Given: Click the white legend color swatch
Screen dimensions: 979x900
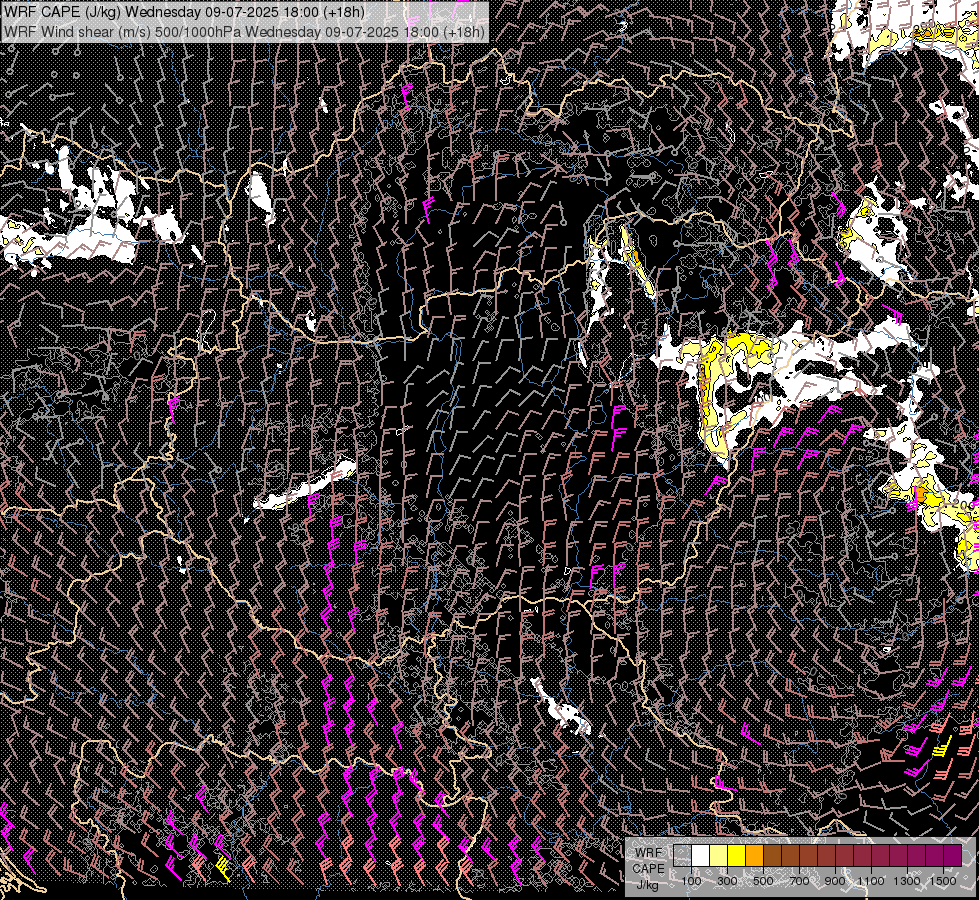Looking at the screenshot, I should (701, 855).
